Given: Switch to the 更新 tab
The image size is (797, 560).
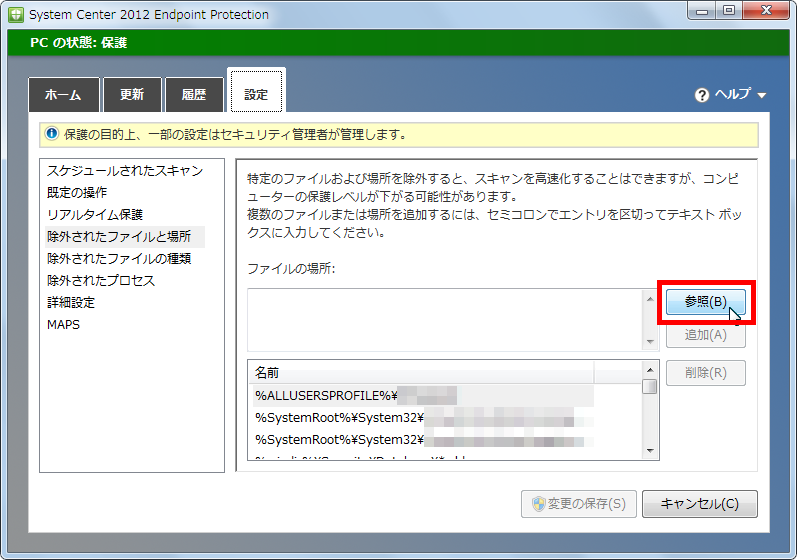Looking at the screenshot, I should (132, 95).
